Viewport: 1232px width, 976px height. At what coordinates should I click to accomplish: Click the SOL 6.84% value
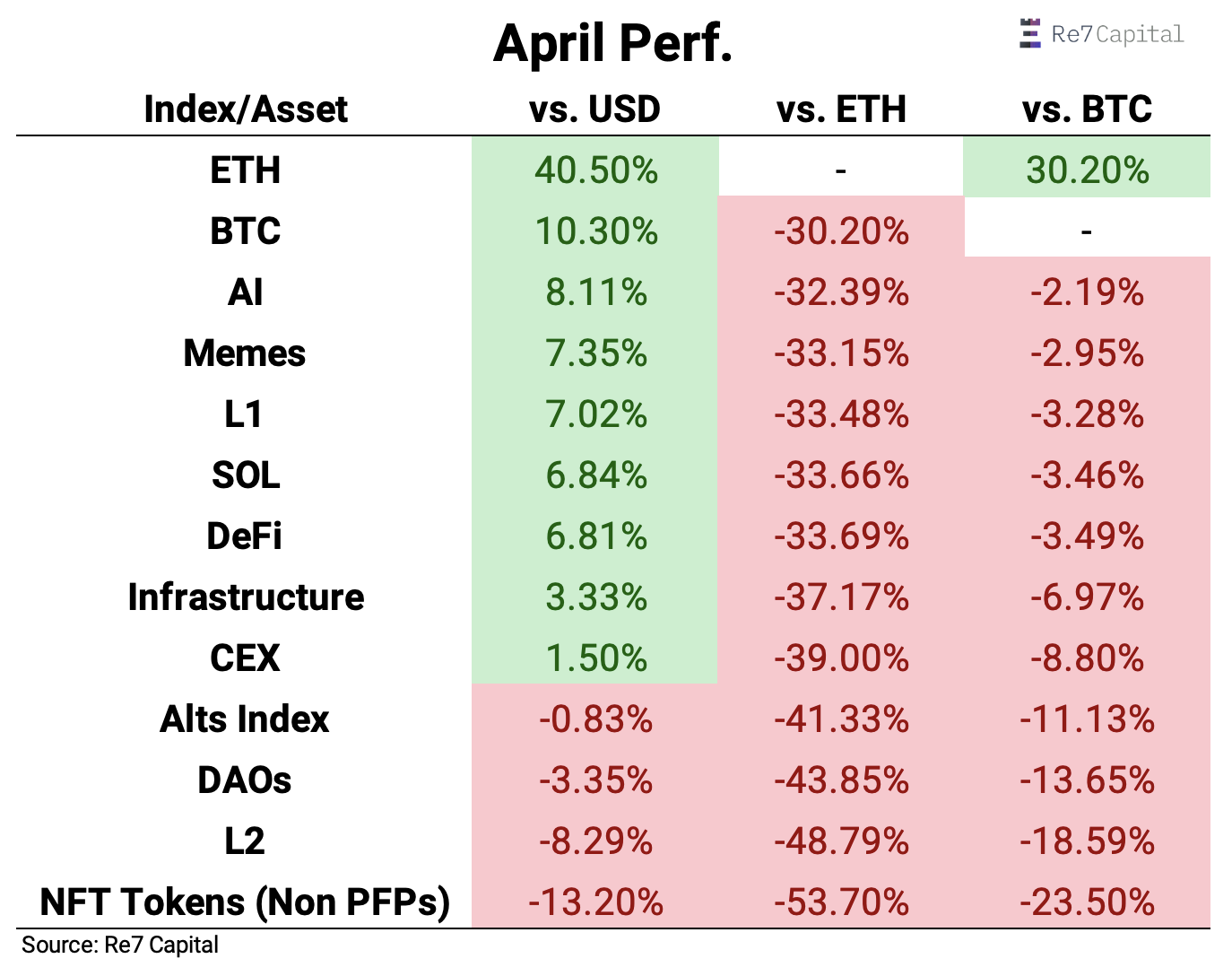coord(596,475)
